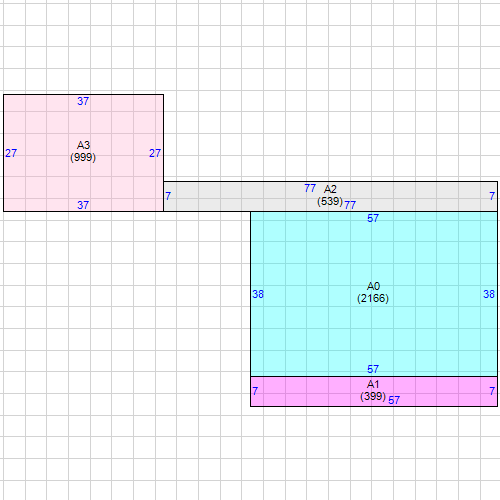This screenshot has width=500, height=500.
Task: Click the 7 dimension at A1's right end
Action: pyautogui.click(x=492, y=391)
